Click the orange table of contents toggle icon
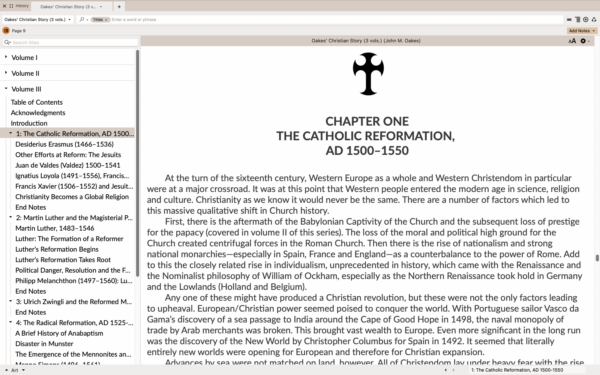This screenshot has width=600, height=375. [6, 30]
